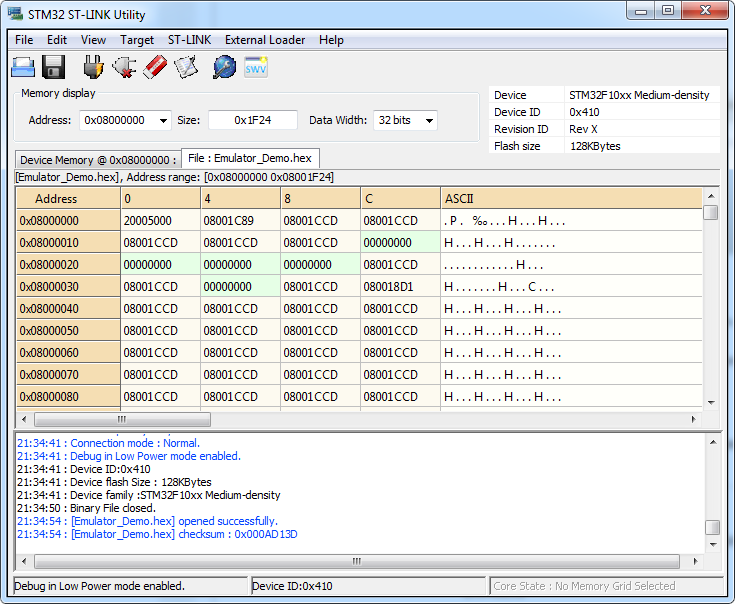Click the log panel horizontal scrollbar

click(x=356, y=561)
